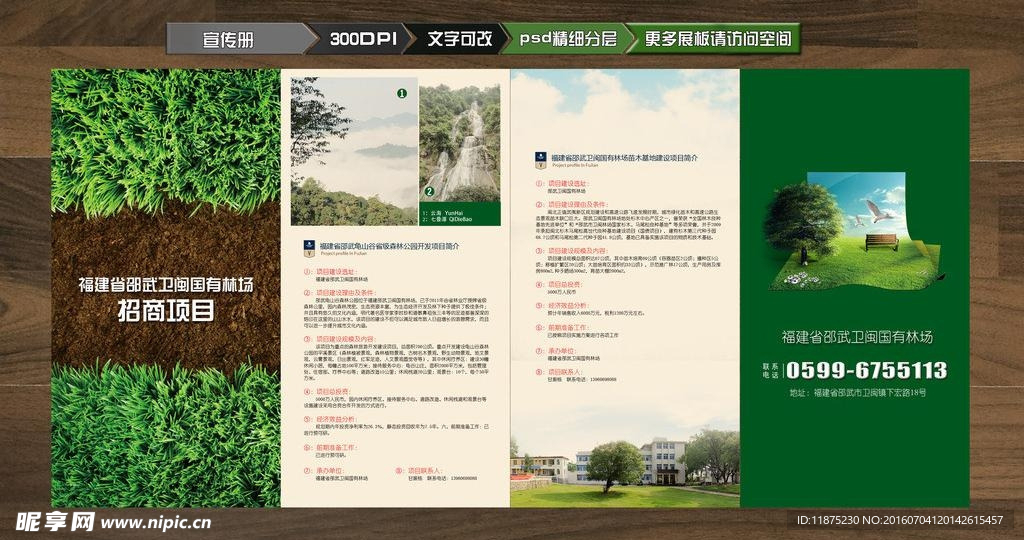1024x540 pixels.
Task: Click ⑤ 经济效益分析 in the forest park panel
Action: [x=330, y=419]
